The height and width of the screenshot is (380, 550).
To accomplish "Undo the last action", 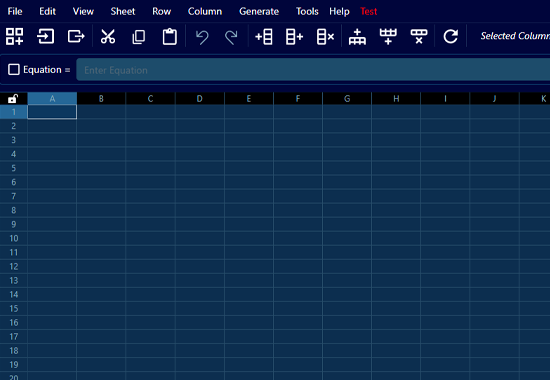I will pos(202,37).
